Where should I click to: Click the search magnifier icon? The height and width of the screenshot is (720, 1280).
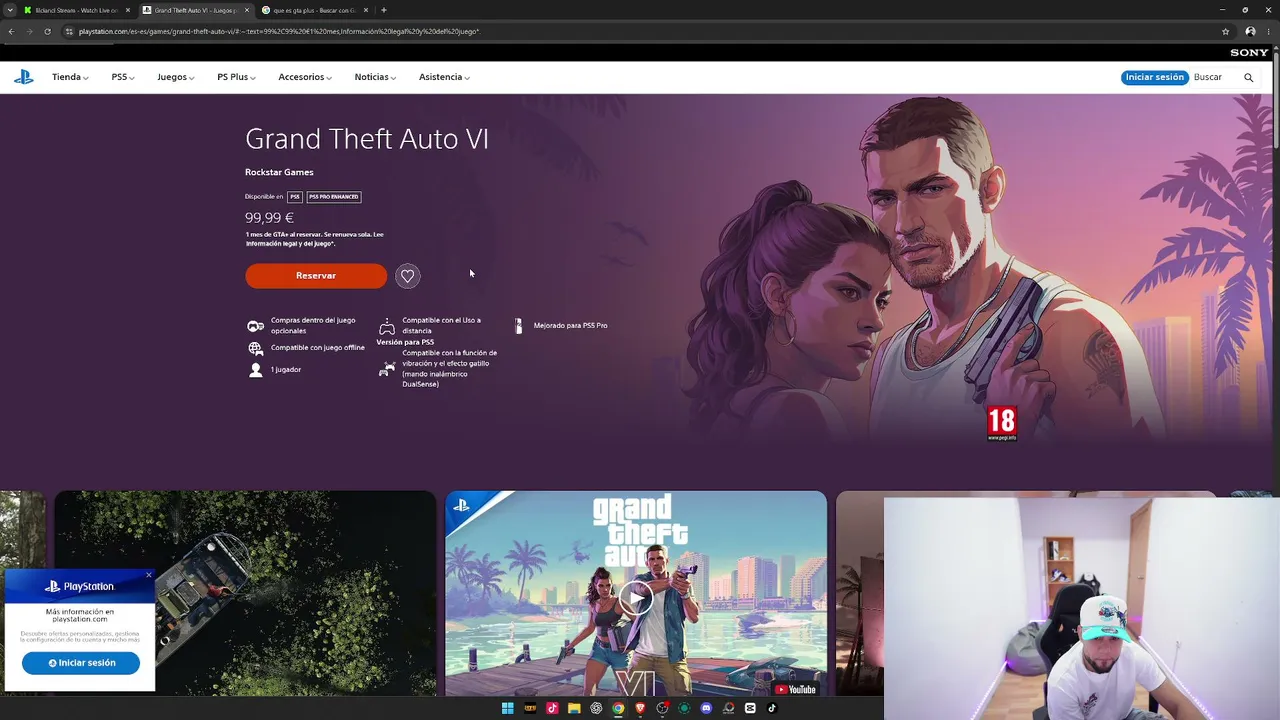click(1248, 77)
